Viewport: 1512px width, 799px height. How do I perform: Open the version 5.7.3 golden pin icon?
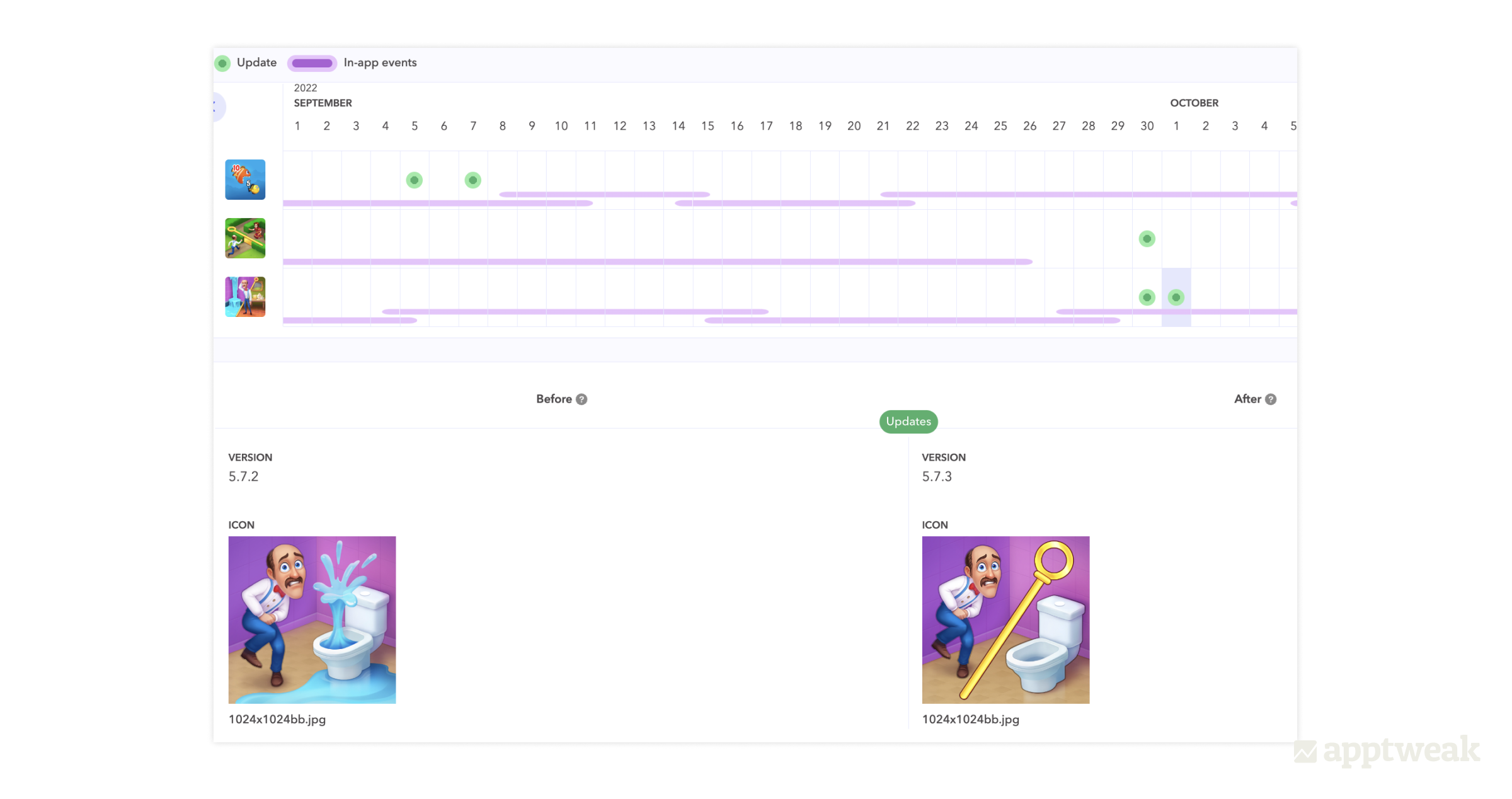tap(1005, 619)
